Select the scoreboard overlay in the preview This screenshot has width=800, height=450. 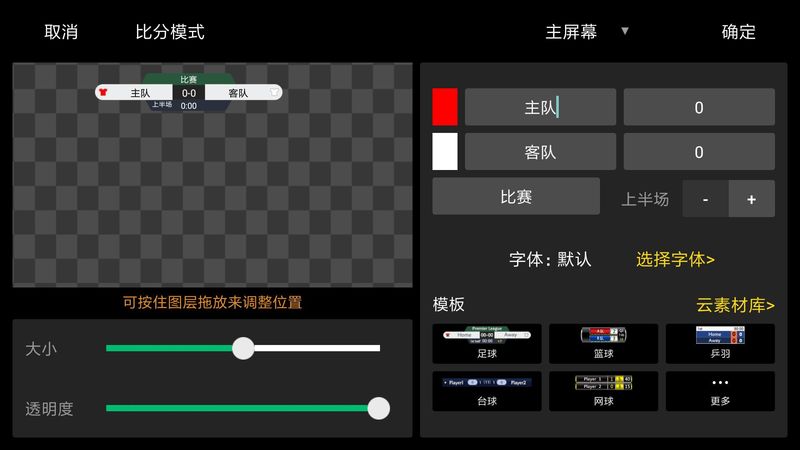(188, 93)
